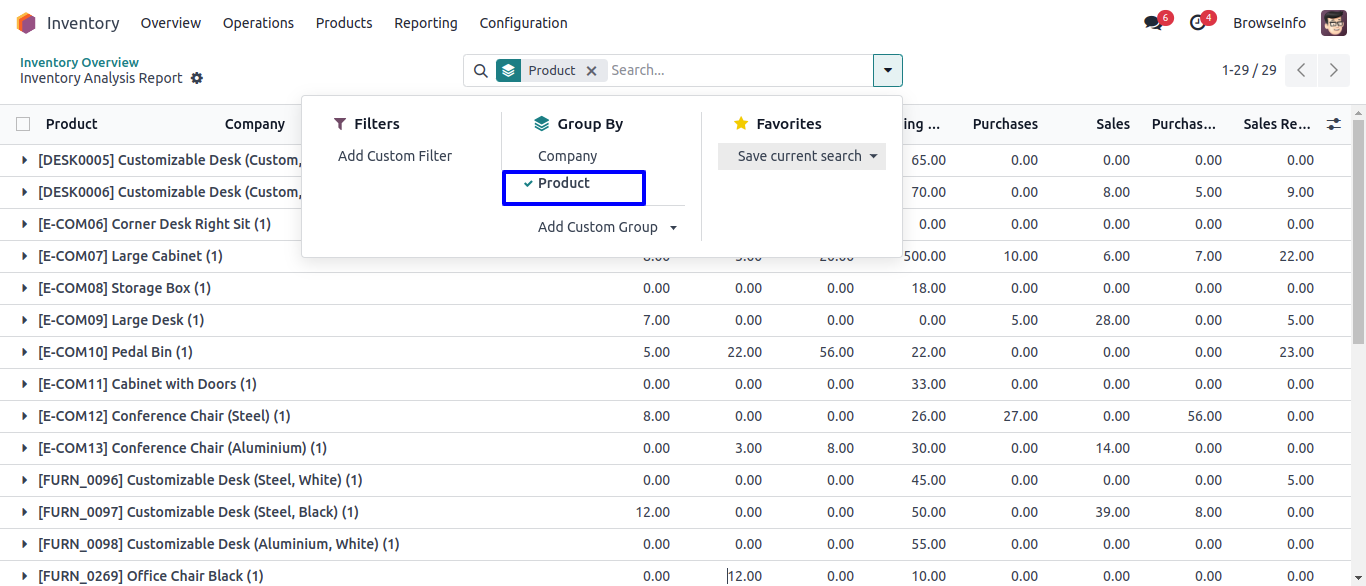Open the Operations menu

click(x=258, y=23)
